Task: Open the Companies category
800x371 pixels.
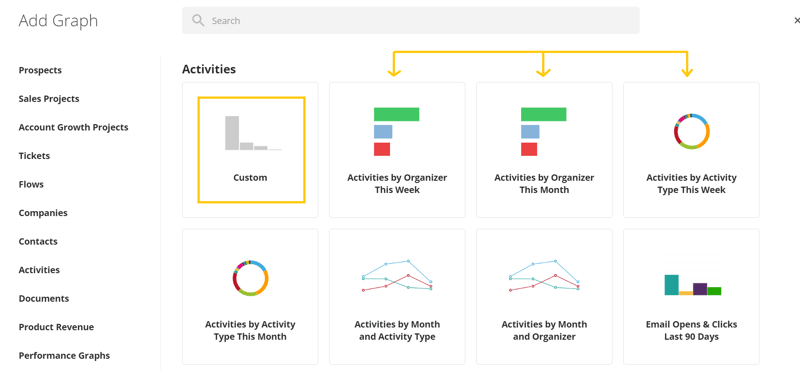Action: coord(43,213)
